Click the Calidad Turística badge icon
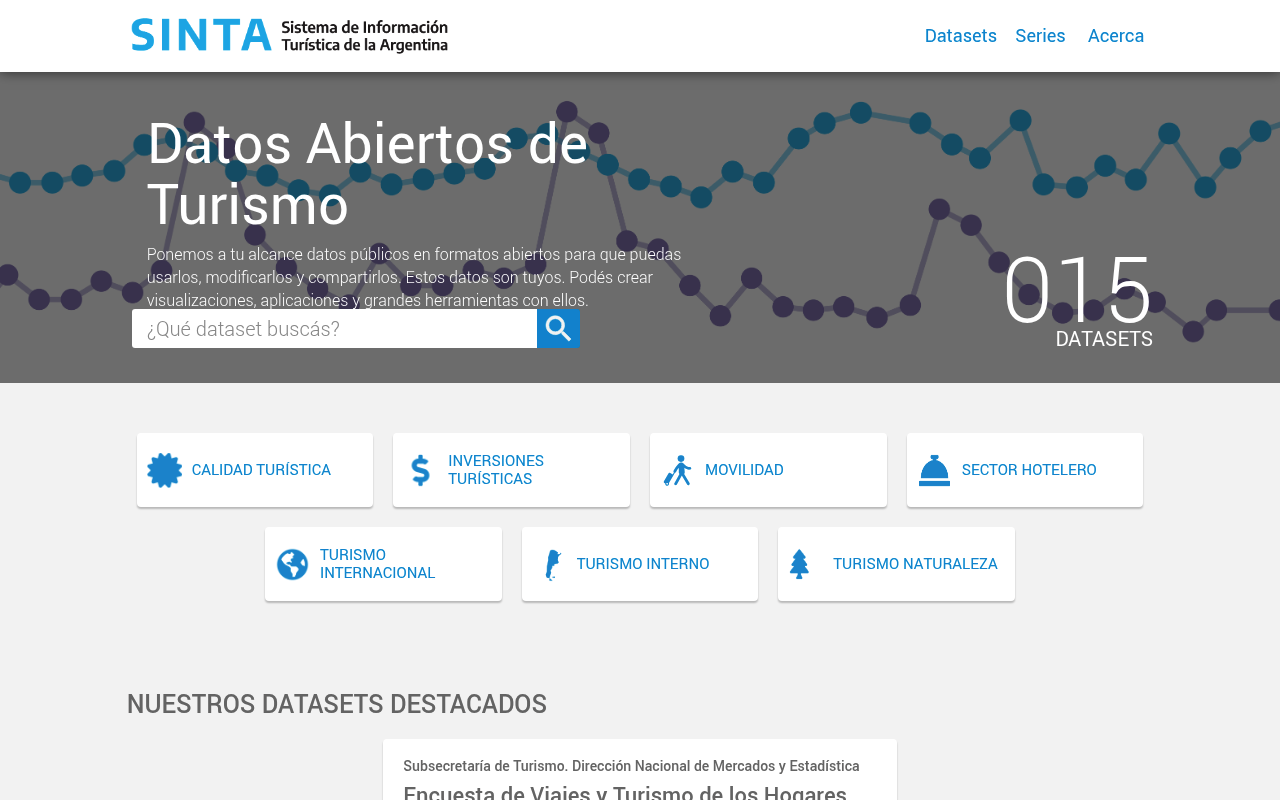This screenshot has height=800, width=1280. 165,470
